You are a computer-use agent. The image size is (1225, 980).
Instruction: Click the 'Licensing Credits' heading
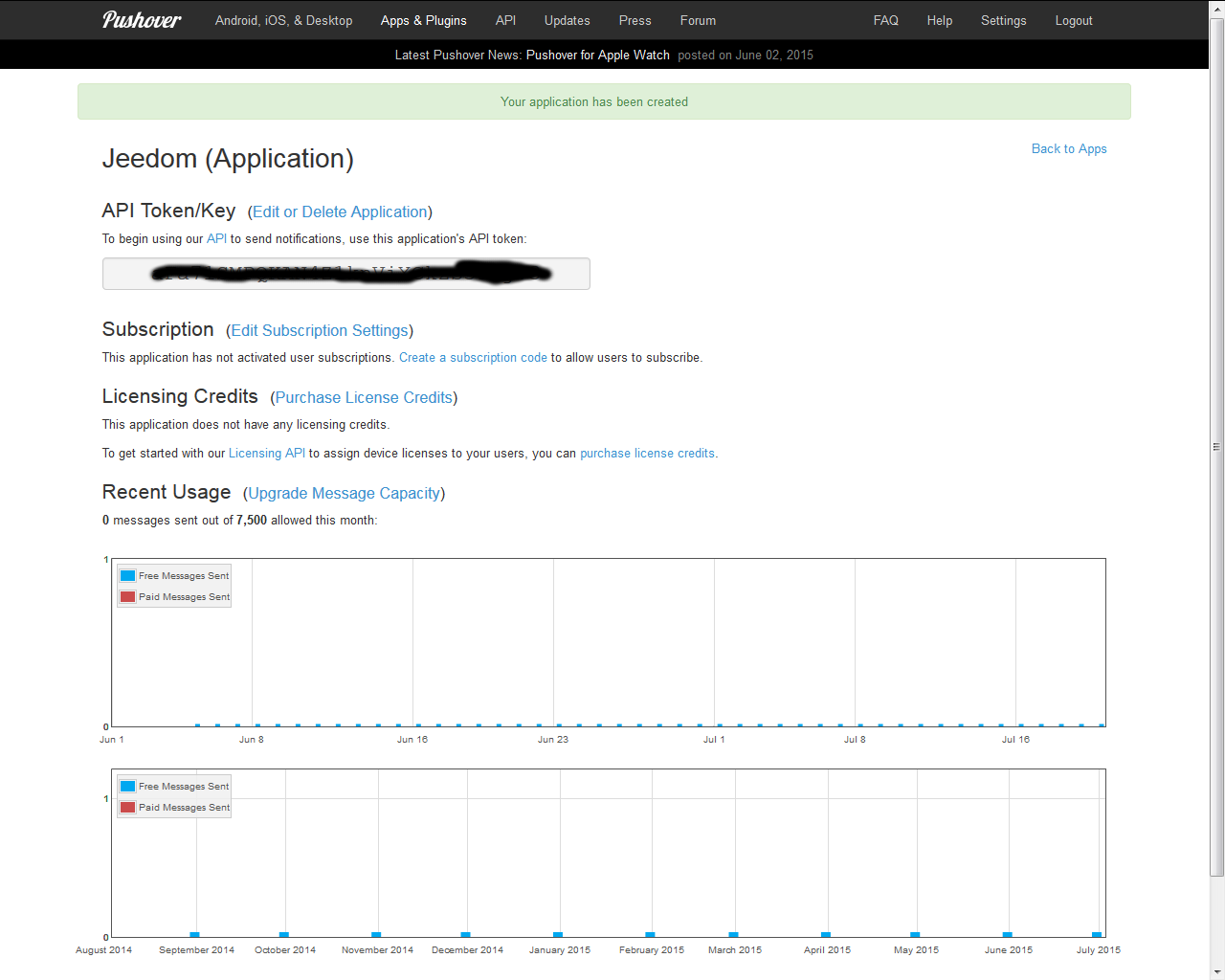coord(180,396)
